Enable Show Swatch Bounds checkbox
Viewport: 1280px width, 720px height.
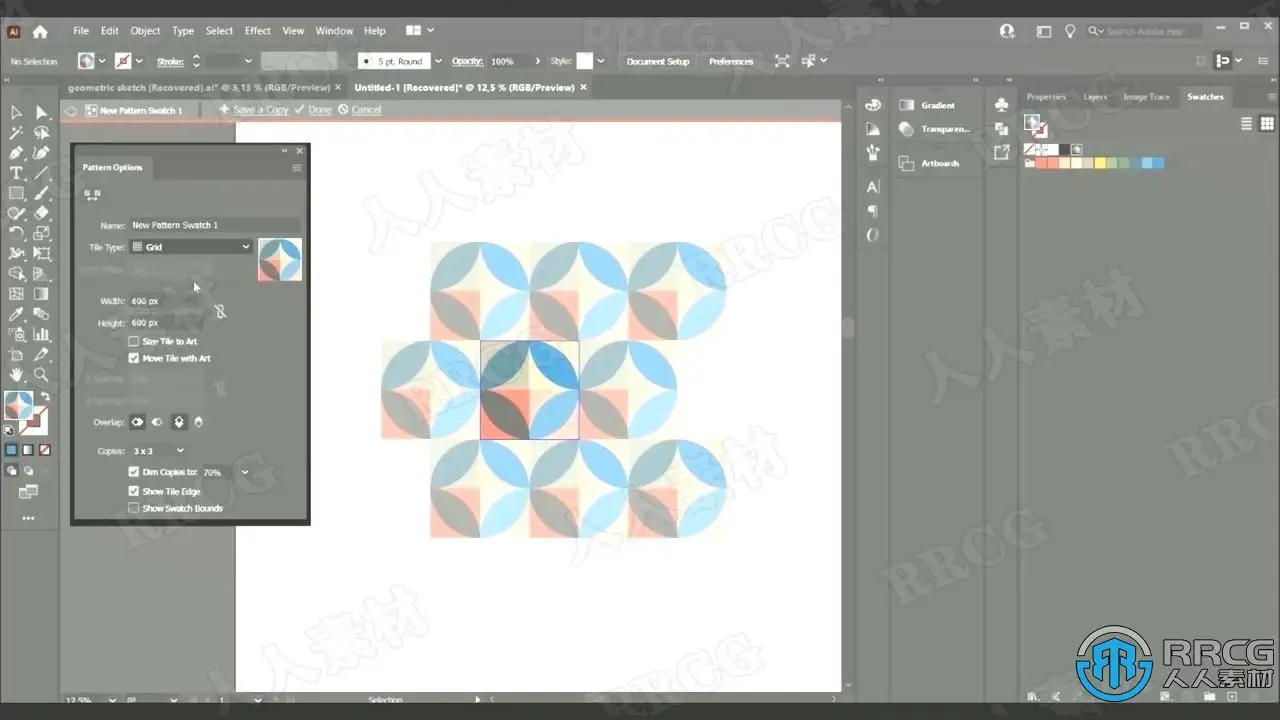(134, 508)
